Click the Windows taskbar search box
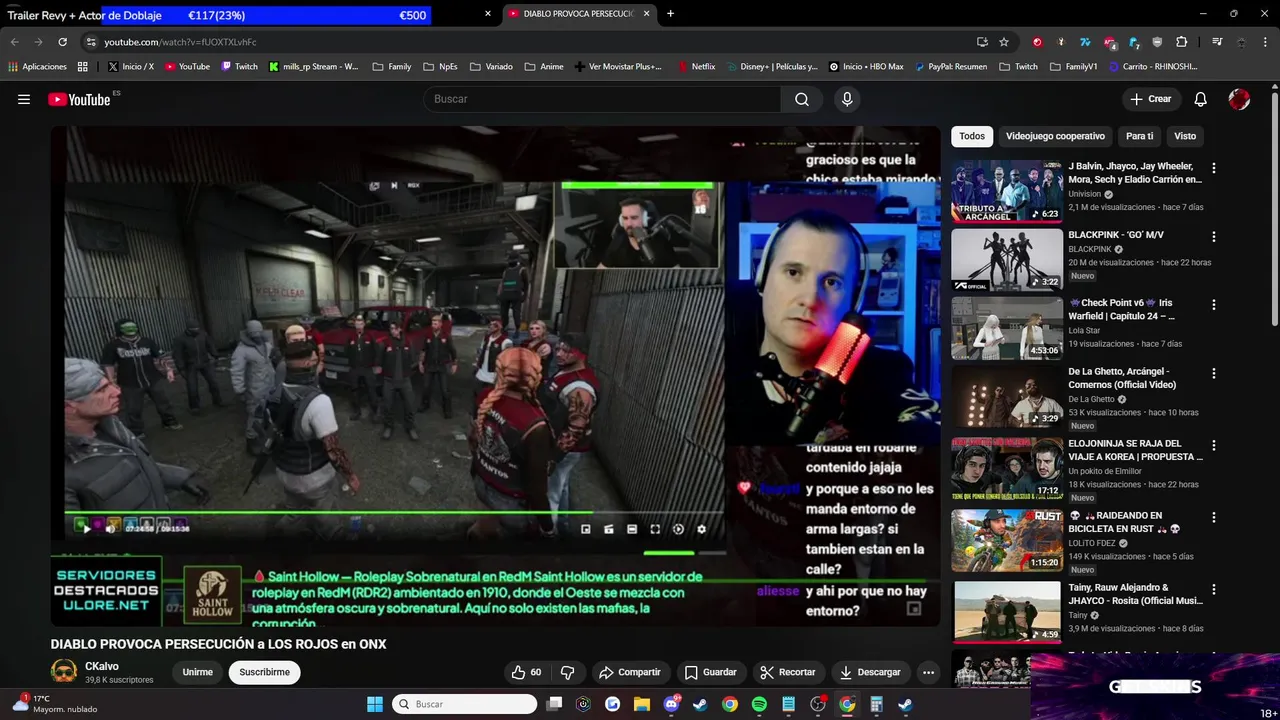The height and width of the screenshot is (720, 1280). tap(464, 704)
